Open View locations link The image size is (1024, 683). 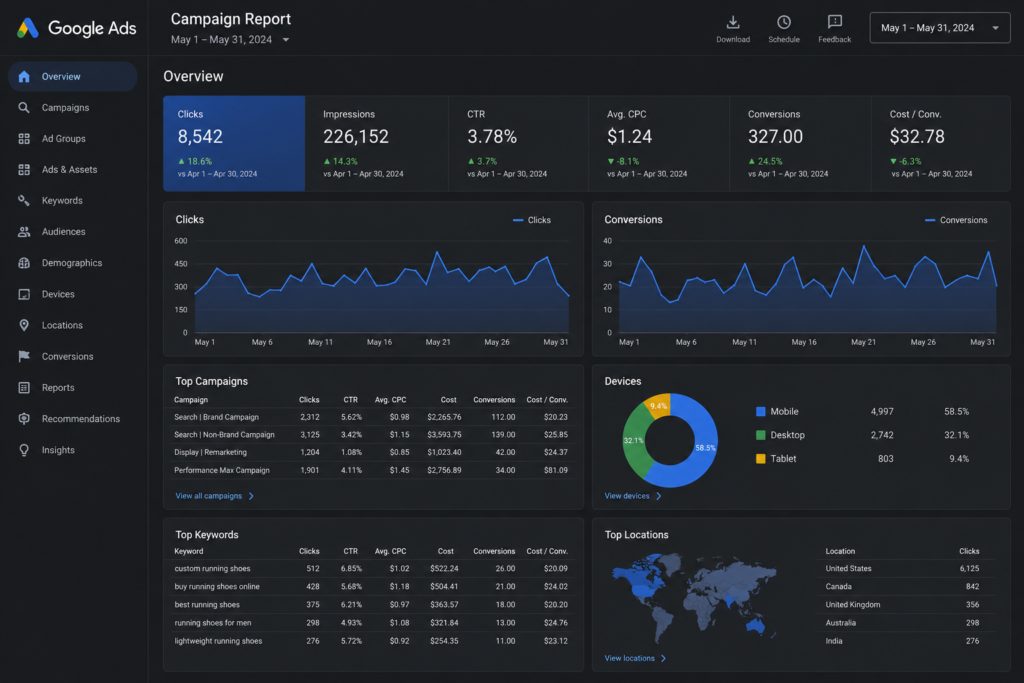[630, 658]
